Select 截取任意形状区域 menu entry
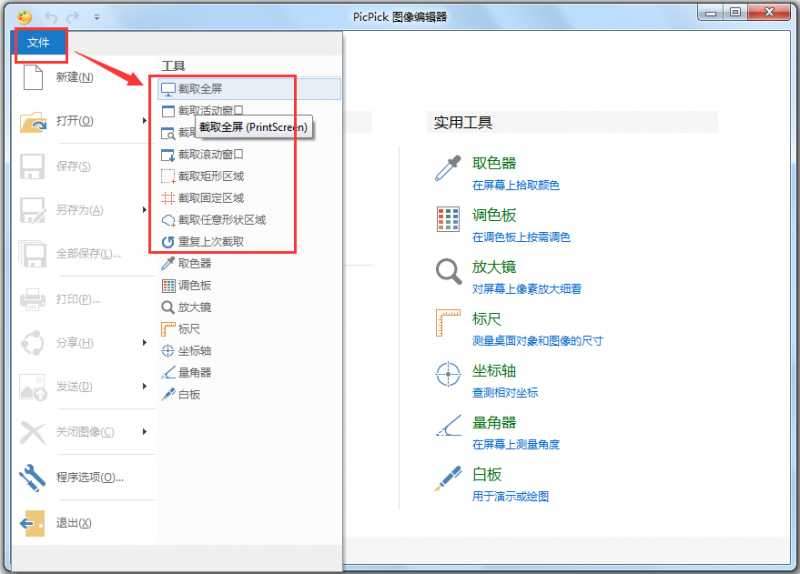The image size is (800, 574). tap(221, 220)
